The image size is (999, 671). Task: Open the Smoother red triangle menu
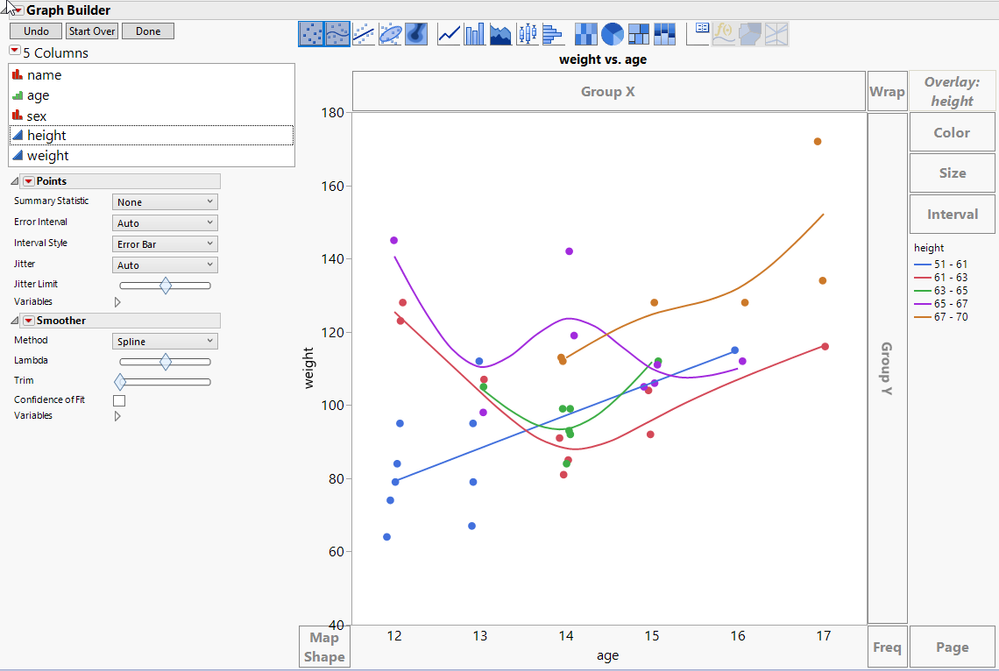tap(29, 321)
